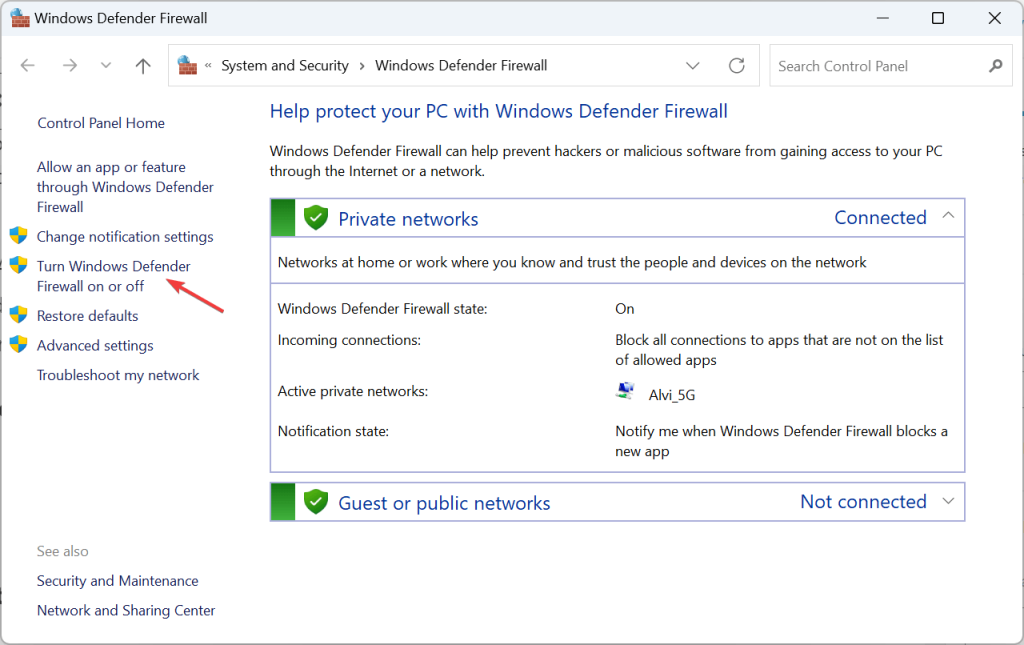Screen dimensions: 1024x645
Task: Open Turn Windows Defender Firewall on or off
Action: coord(113,276)
